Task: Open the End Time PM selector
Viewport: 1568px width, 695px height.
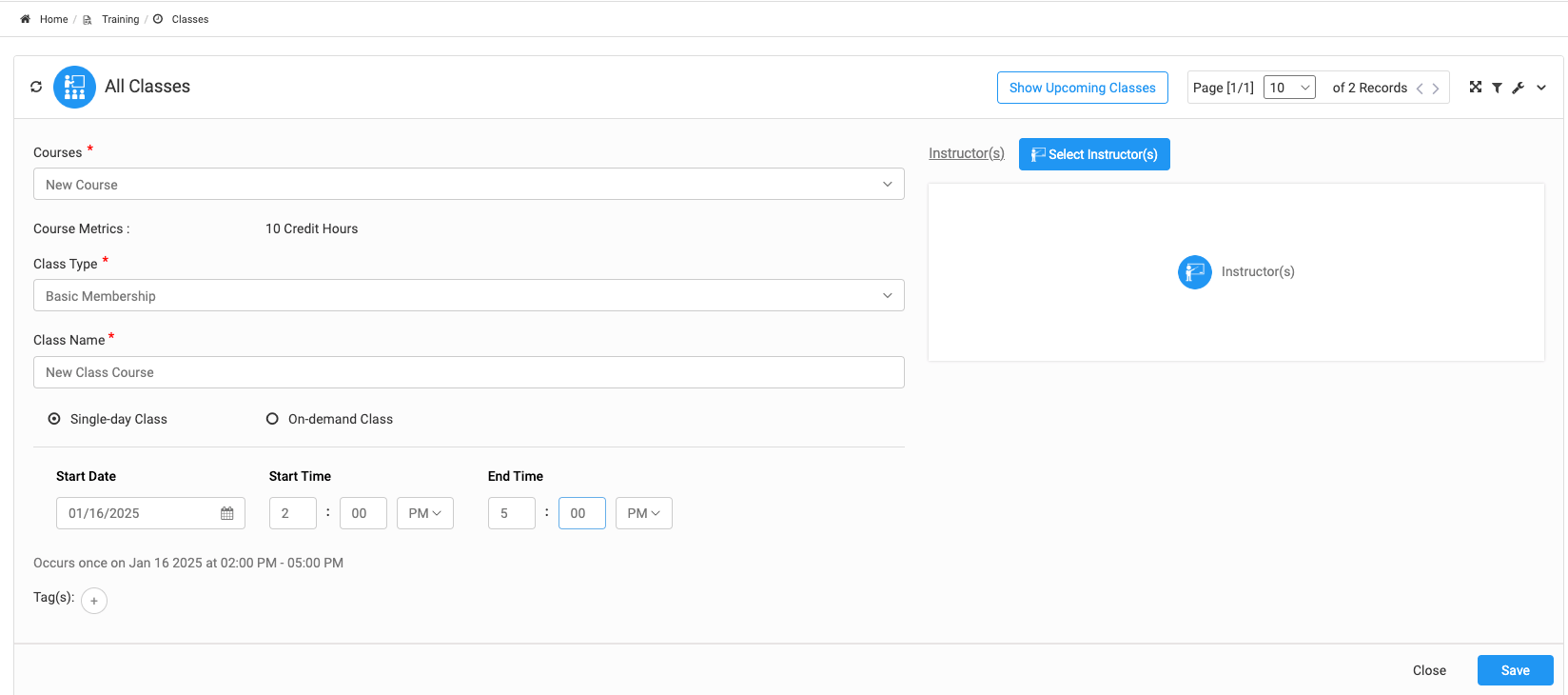Action: coord(644,513)
